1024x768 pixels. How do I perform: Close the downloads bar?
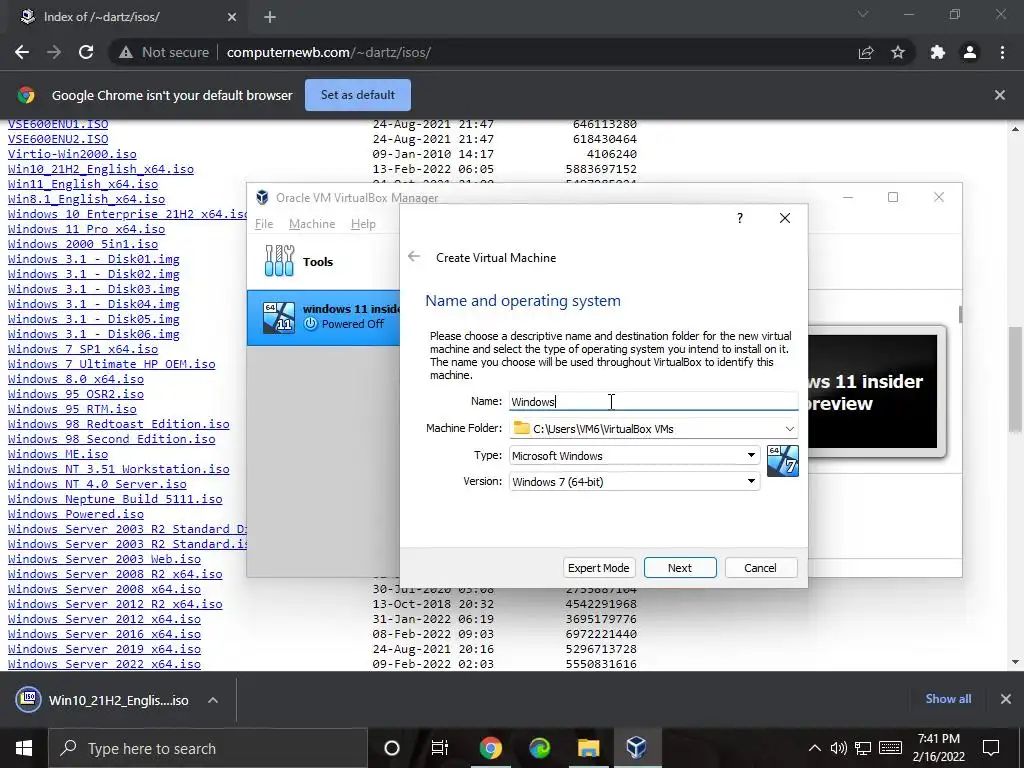pos(1006,699)
